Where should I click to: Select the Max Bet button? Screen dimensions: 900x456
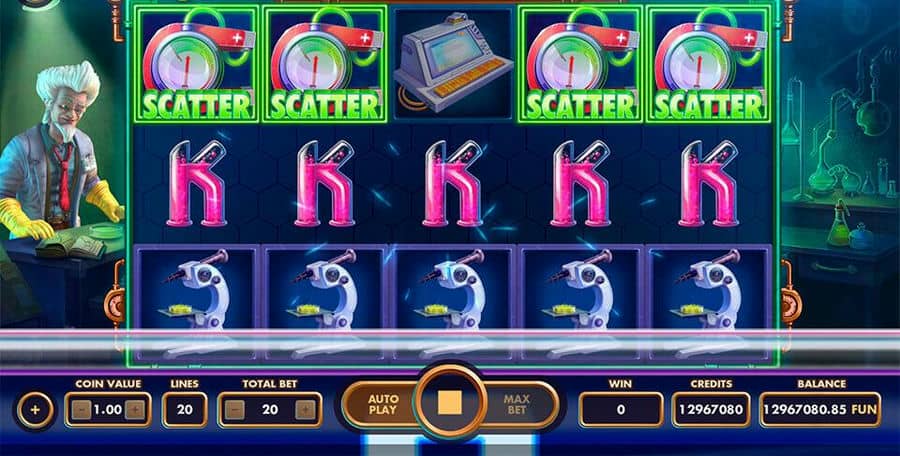click(516, 404)
